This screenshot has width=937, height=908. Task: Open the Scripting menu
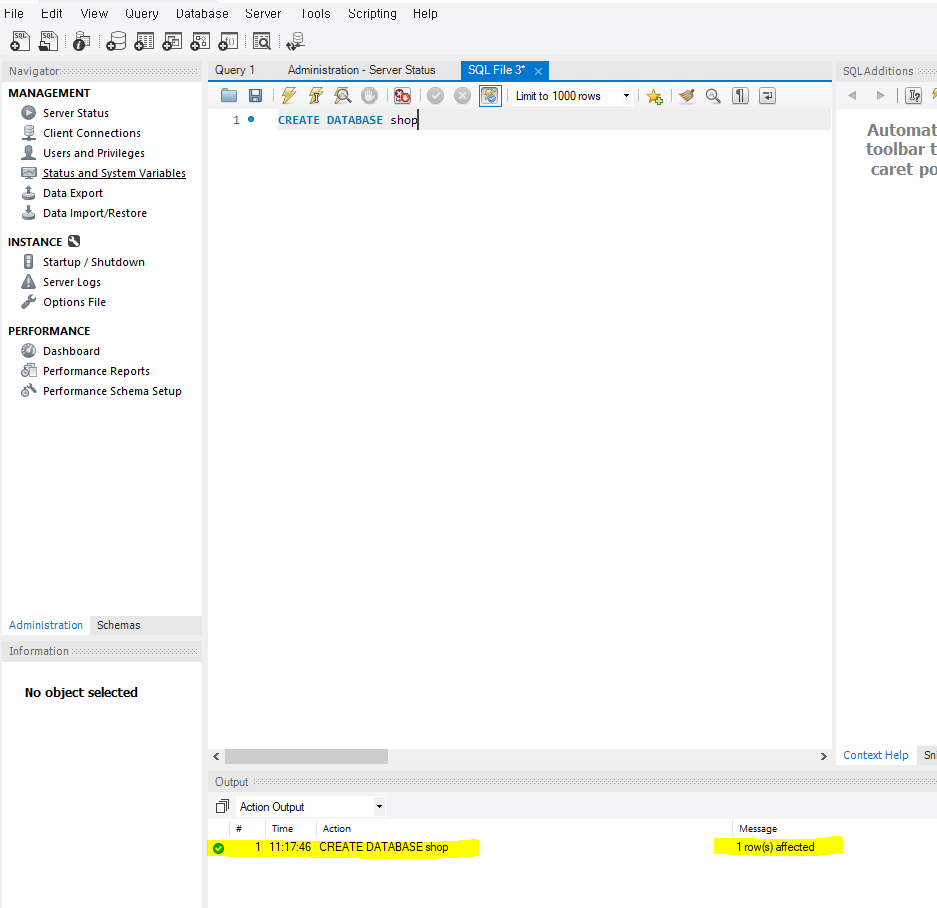pyautogui.click(x=372, y=13)
